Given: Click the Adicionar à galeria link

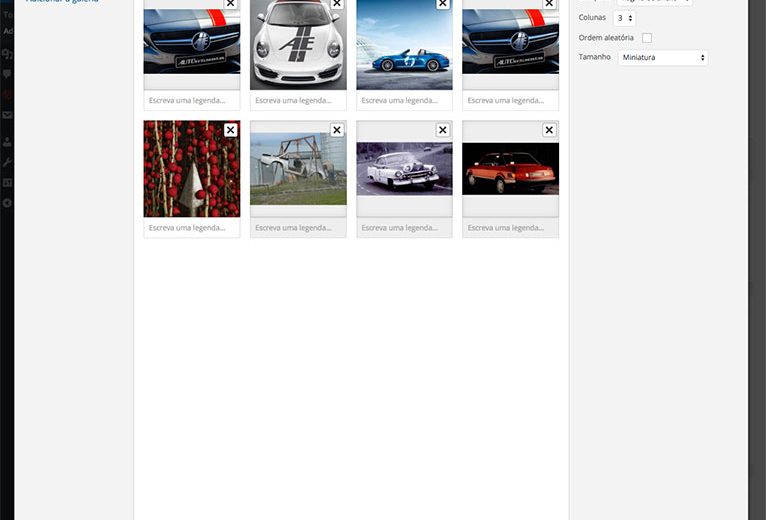Looking at the screenshot, I should pyautogui.click(x=62, y=2).
